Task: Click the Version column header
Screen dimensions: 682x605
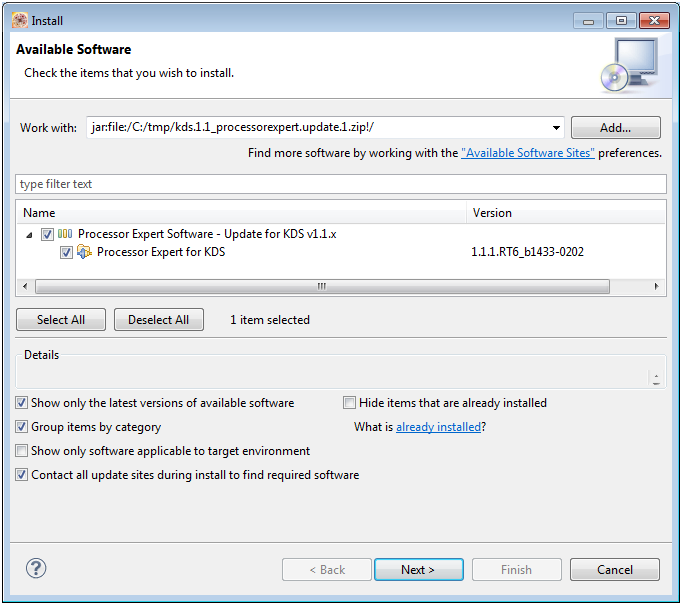Action: (x=566, y=213)
